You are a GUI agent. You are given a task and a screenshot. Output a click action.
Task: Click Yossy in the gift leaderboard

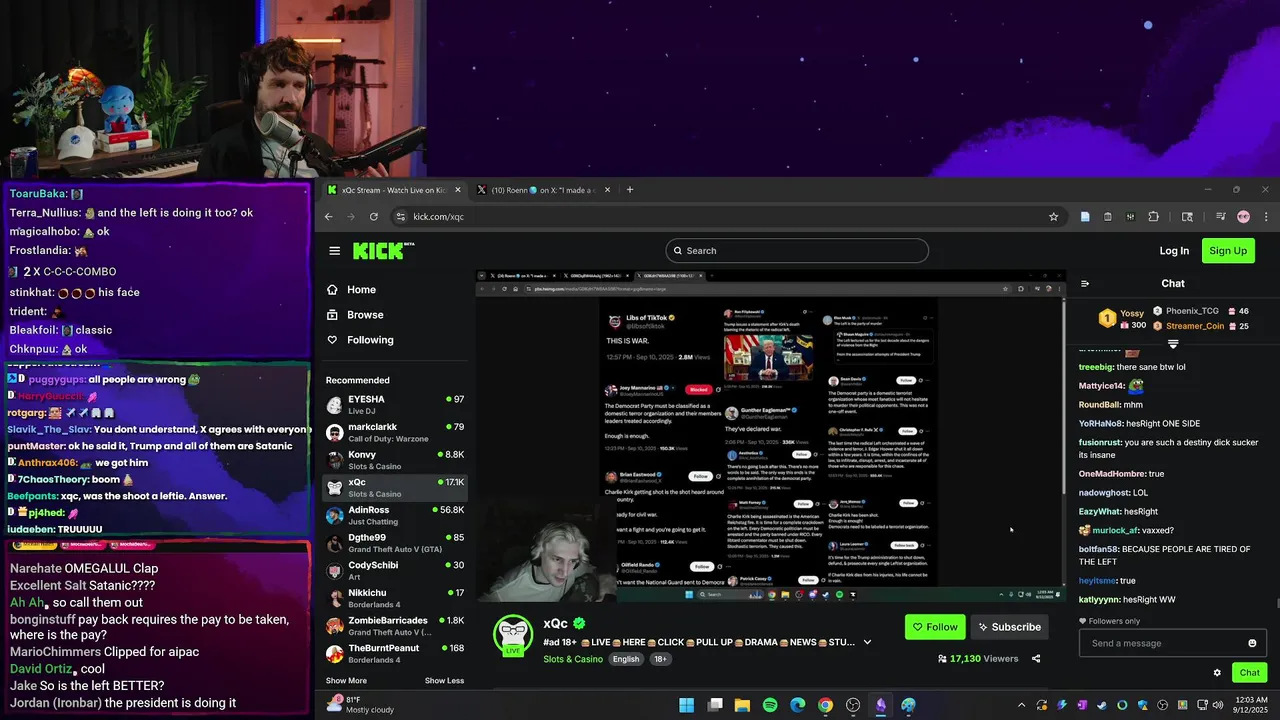click(x=1132, y=313)
